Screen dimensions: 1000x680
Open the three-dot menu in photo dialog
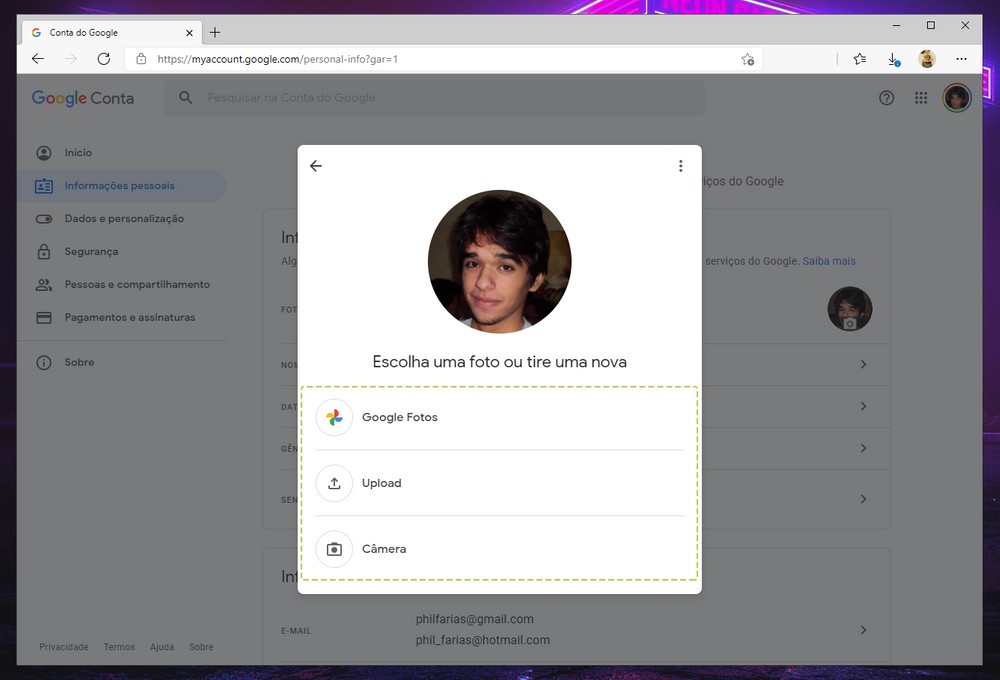(x=680, y=166)
